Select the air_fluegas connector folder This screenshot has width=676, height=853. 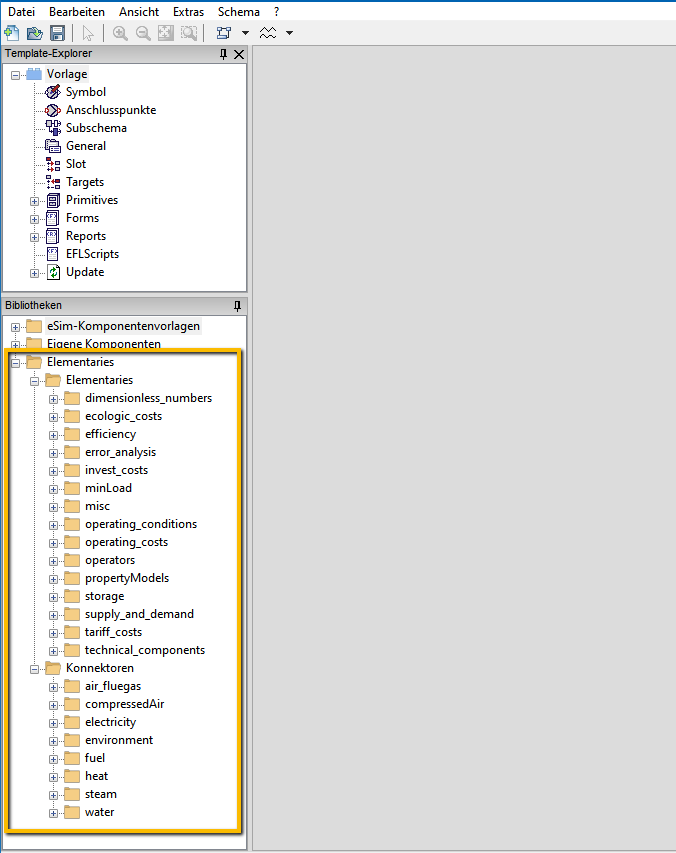113,686
